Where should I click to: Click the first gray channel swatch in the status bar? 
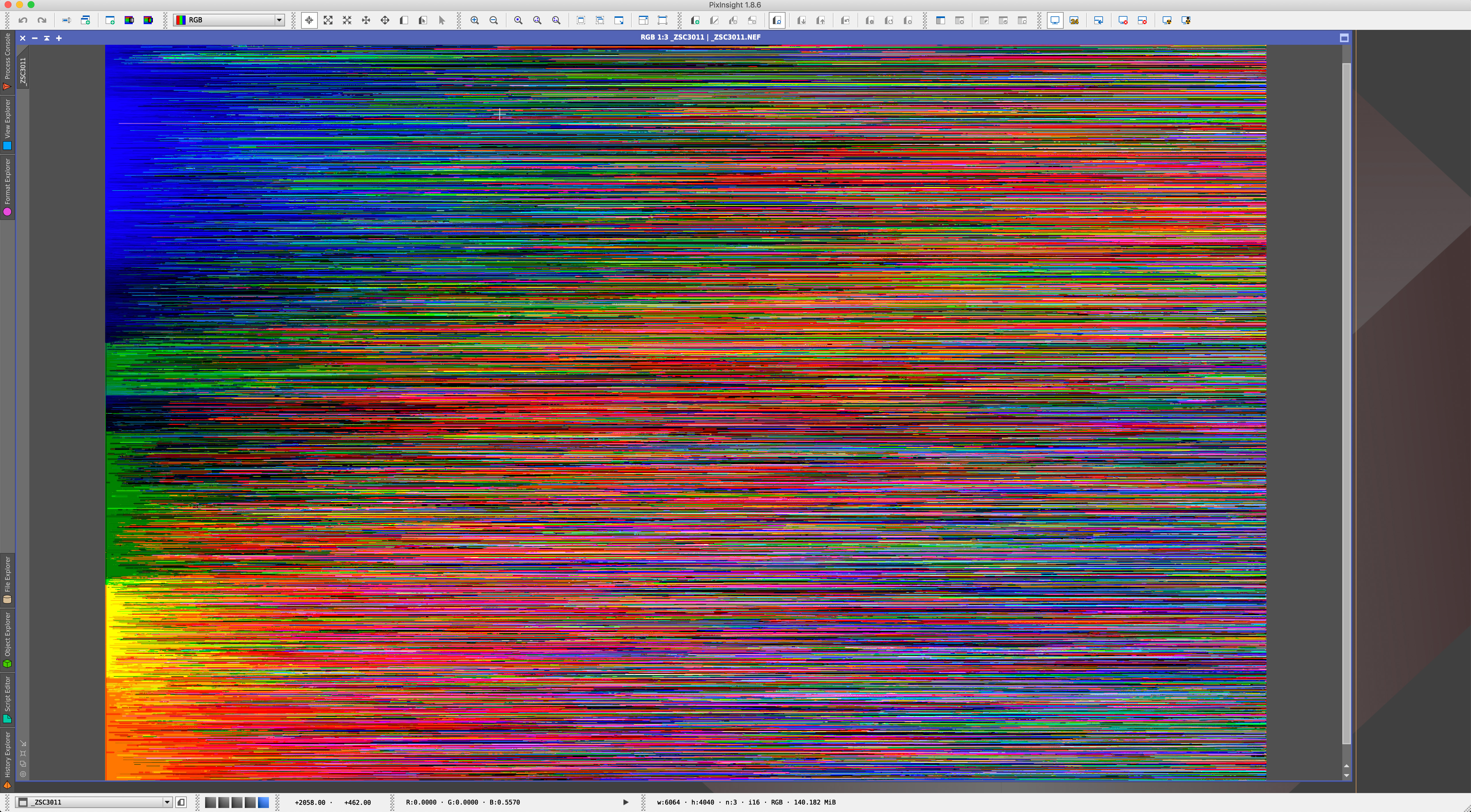point(210,802)
